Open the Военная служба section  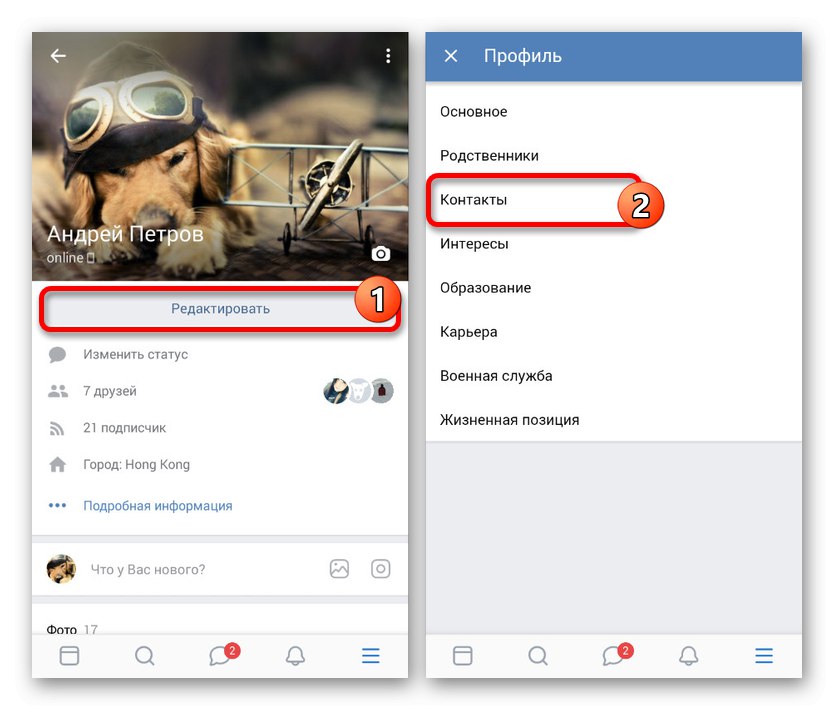[x=613, y=376]
